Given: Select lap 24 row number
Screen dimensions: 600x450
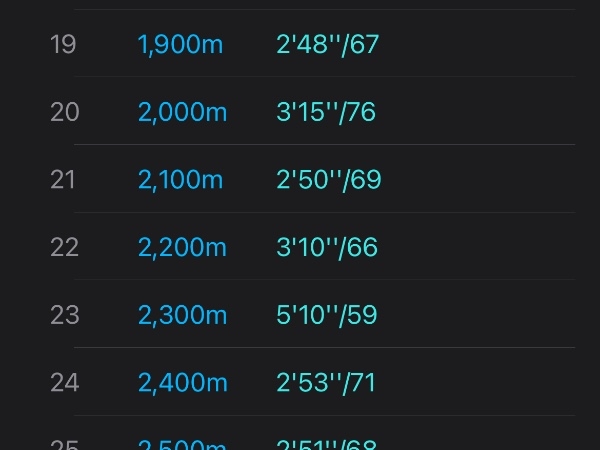Looking at the screenshot, I should (x=65, y=383).
